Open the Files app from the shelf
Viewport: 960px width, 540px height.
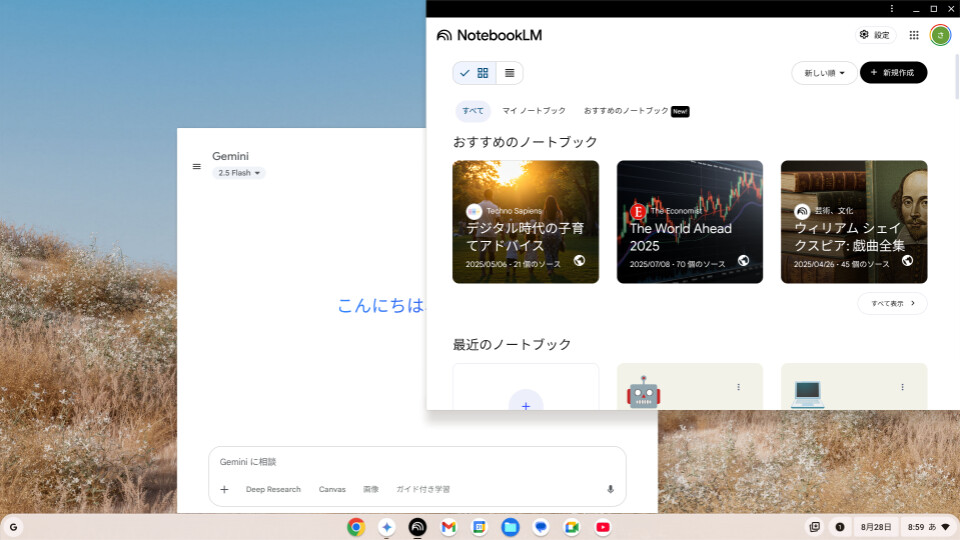(510, 527)
